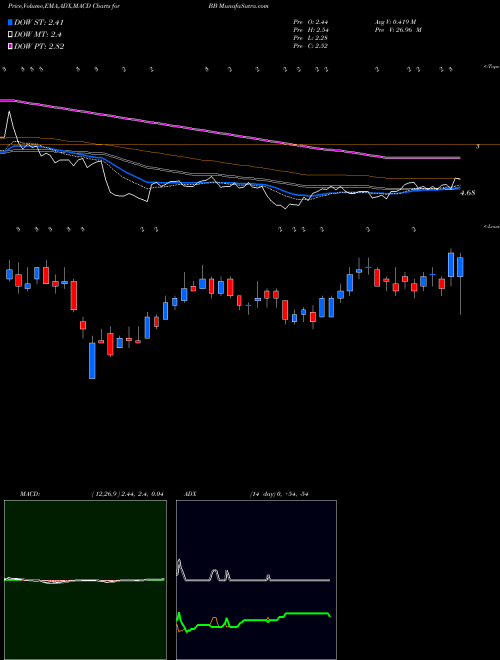Click the 'Pre C: 2.52' close value

point(311,46)
